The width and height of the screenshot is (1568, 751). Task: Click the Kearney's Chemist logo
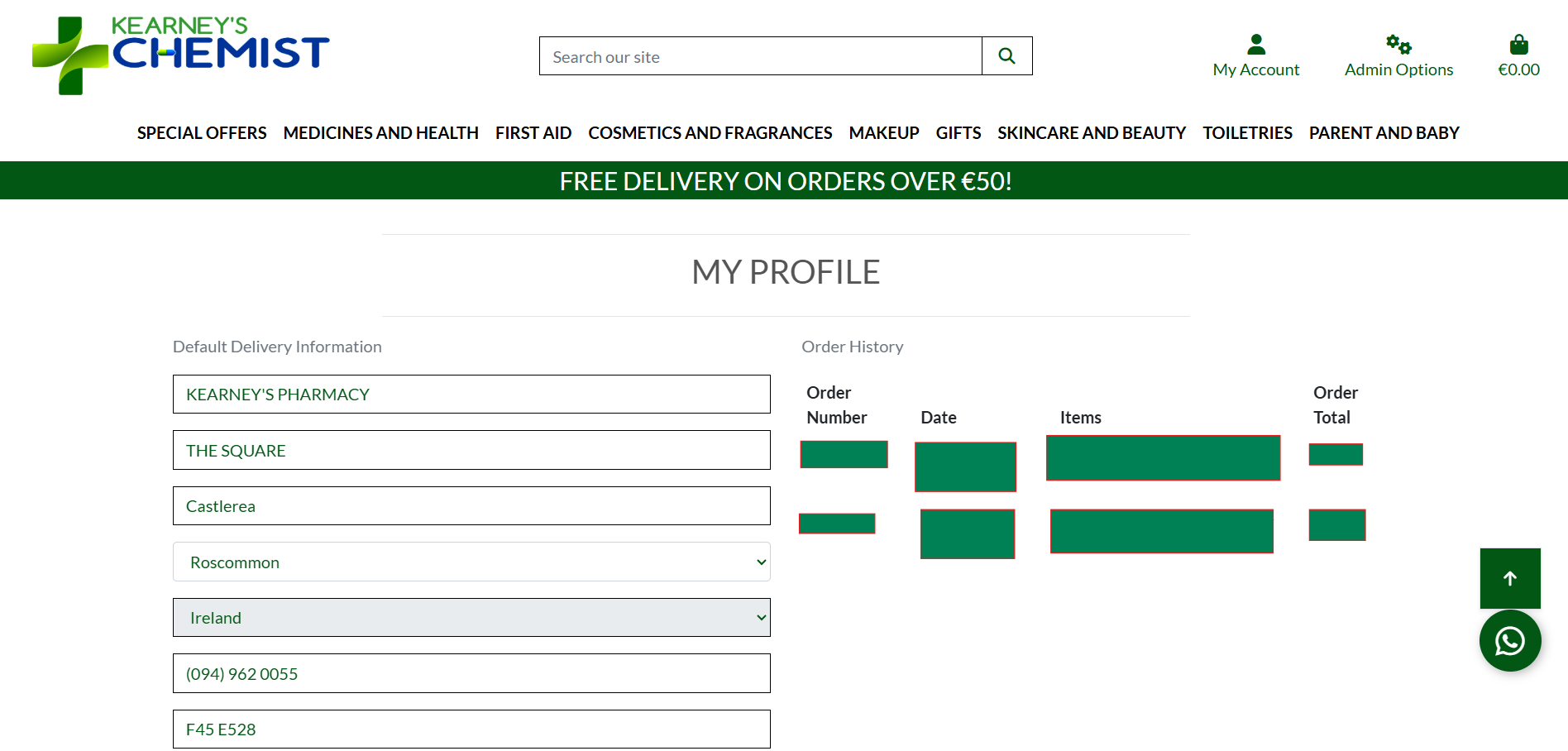pyautogui.click(x=180, y=55)
